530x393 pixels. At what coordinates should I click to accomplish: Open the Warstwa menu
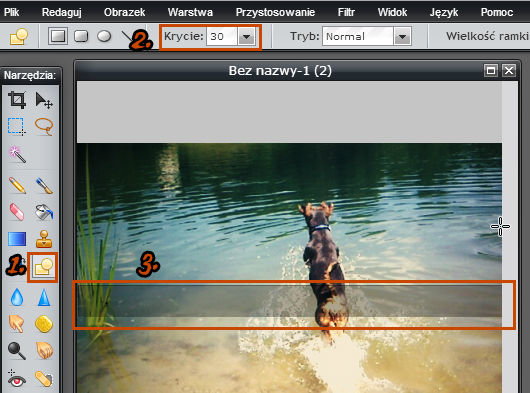pyautogui.click(x=190, y=12)
